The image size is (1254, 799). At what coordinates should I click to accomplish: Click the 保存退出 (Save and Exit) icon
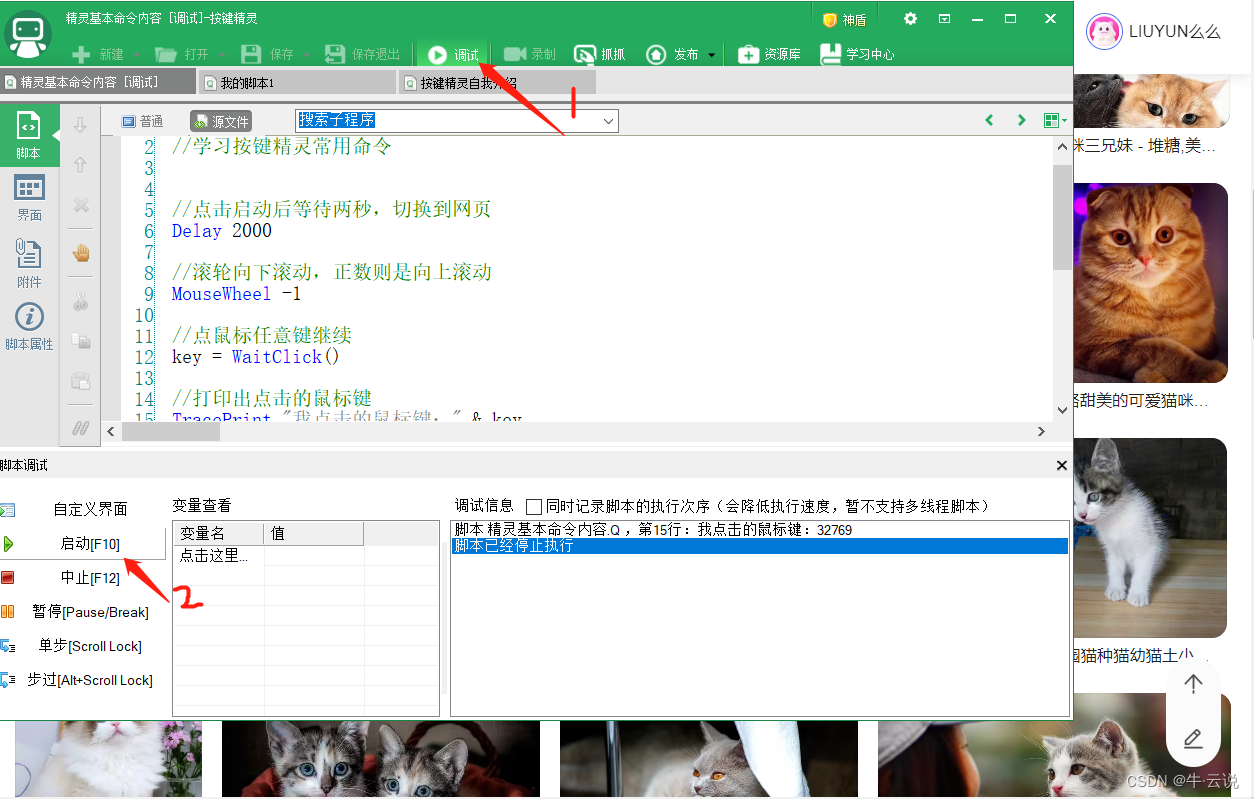pos(335,54)
